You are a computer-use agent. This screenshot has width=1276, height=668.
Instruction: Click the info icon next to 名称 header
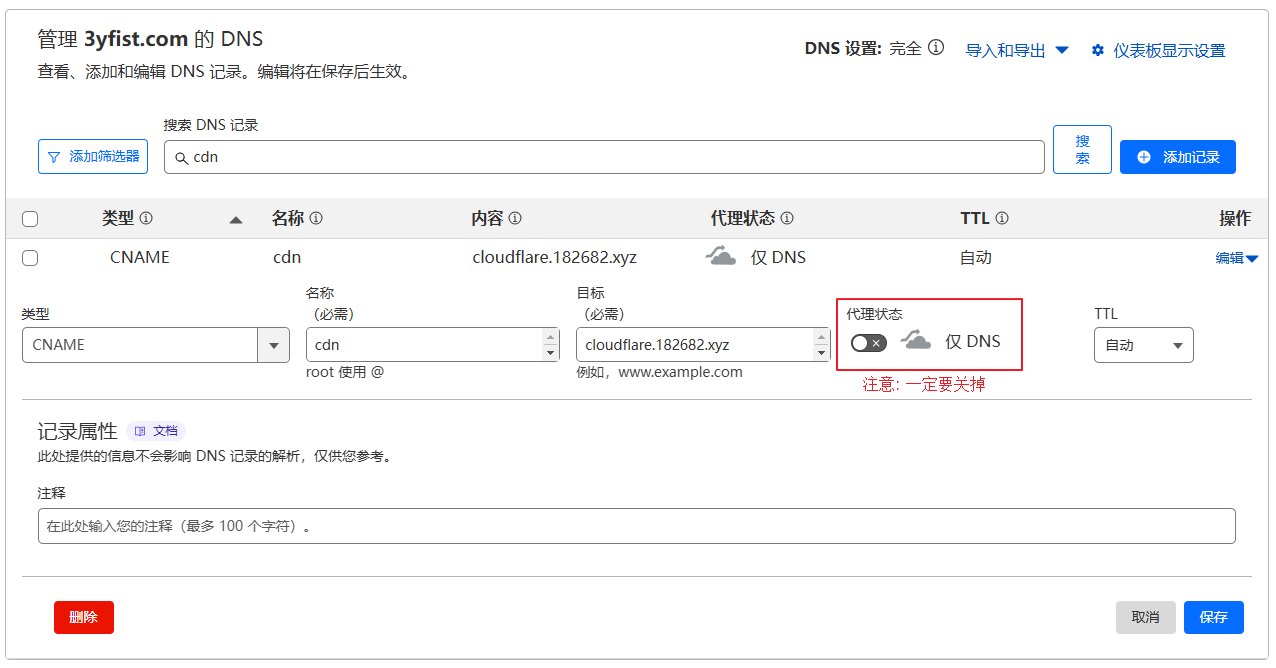(316, 218)
